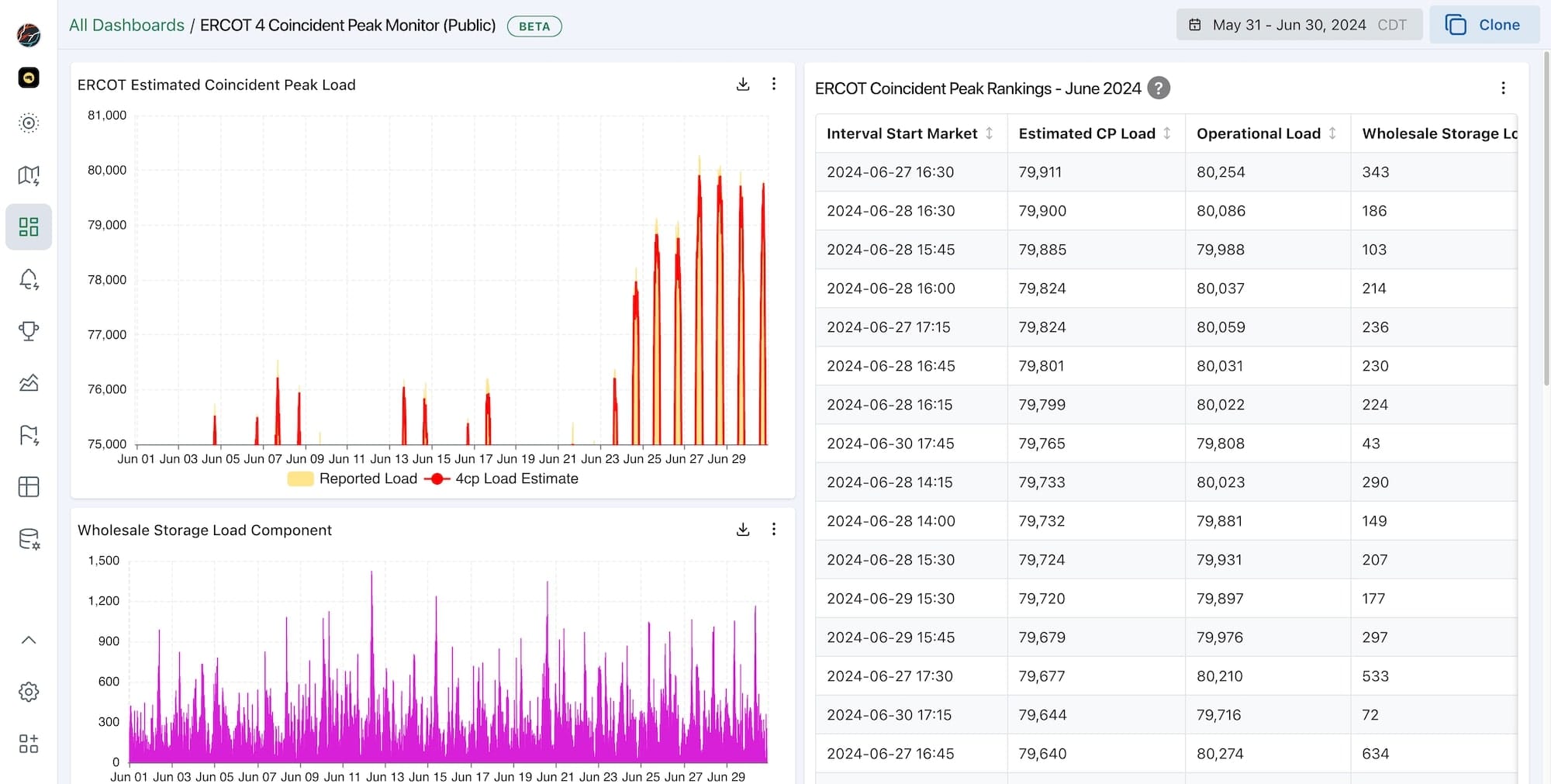Select the 2024-06-30 17:15 interval cell
1551x784 pixels.
[x=911, y=715]
